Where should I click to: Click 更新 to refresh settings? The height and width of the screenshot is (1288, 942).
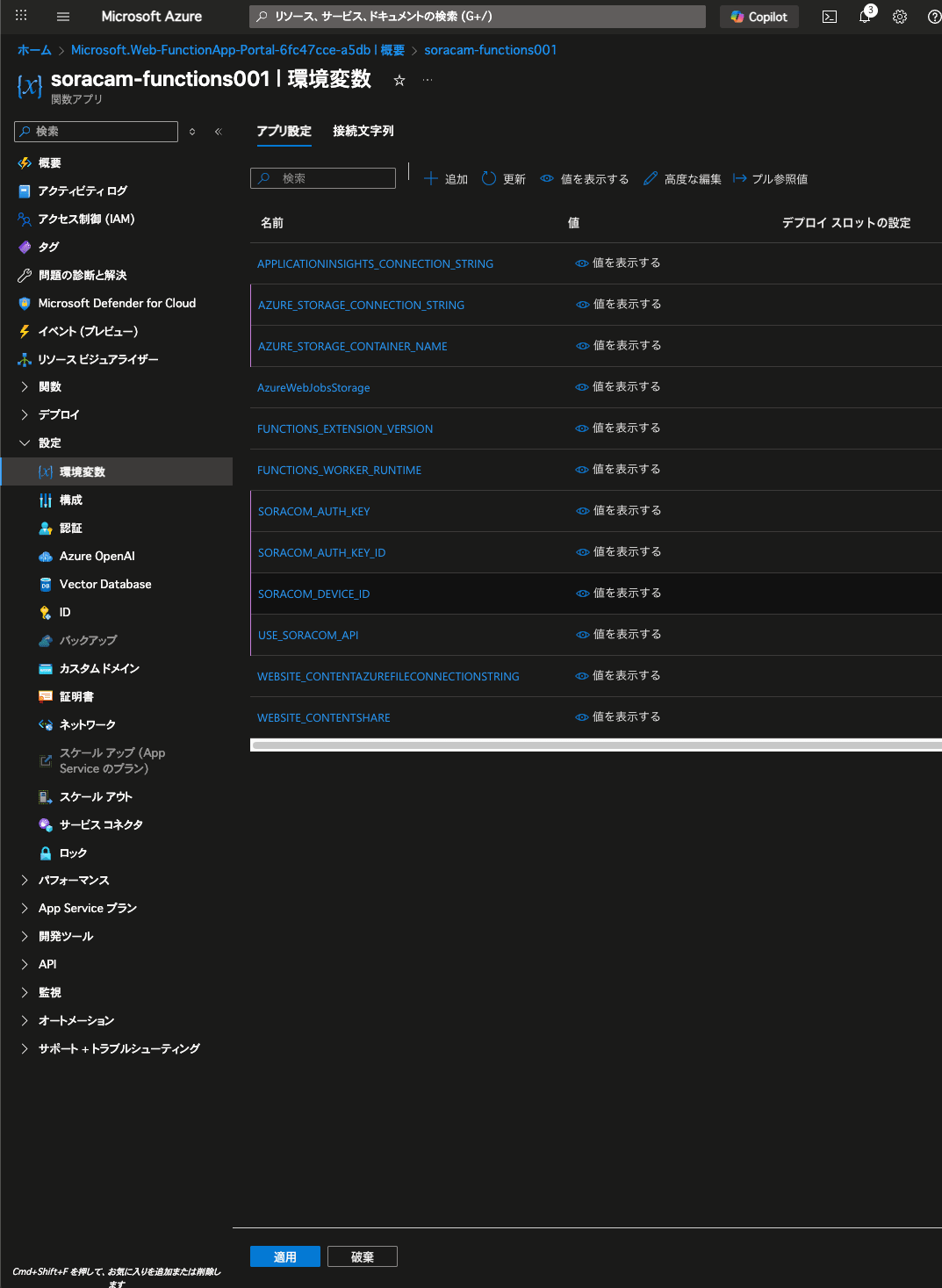click(504, 179)
